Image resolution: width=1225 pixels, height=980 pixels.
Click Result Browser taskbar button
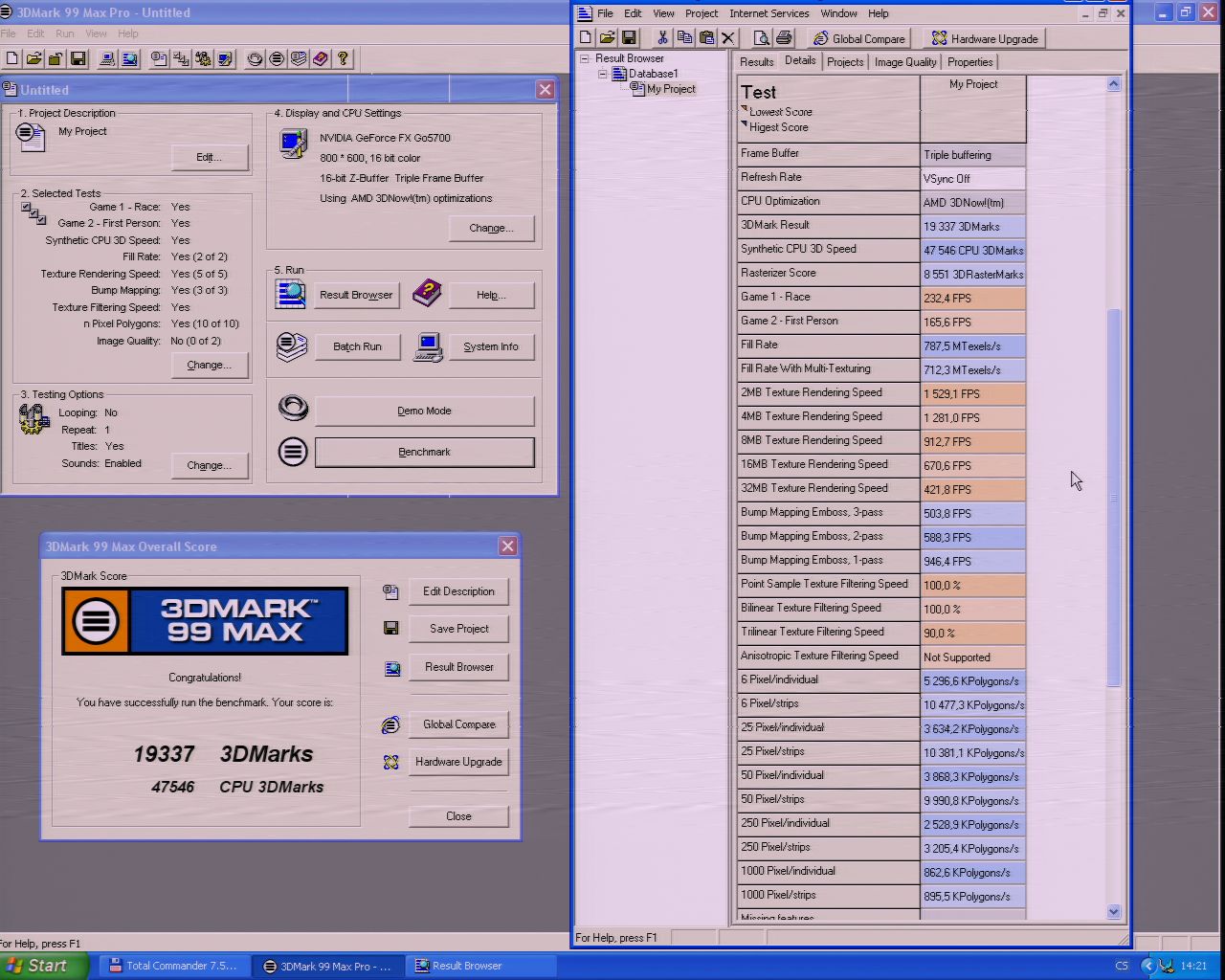(x=480, y=966)
